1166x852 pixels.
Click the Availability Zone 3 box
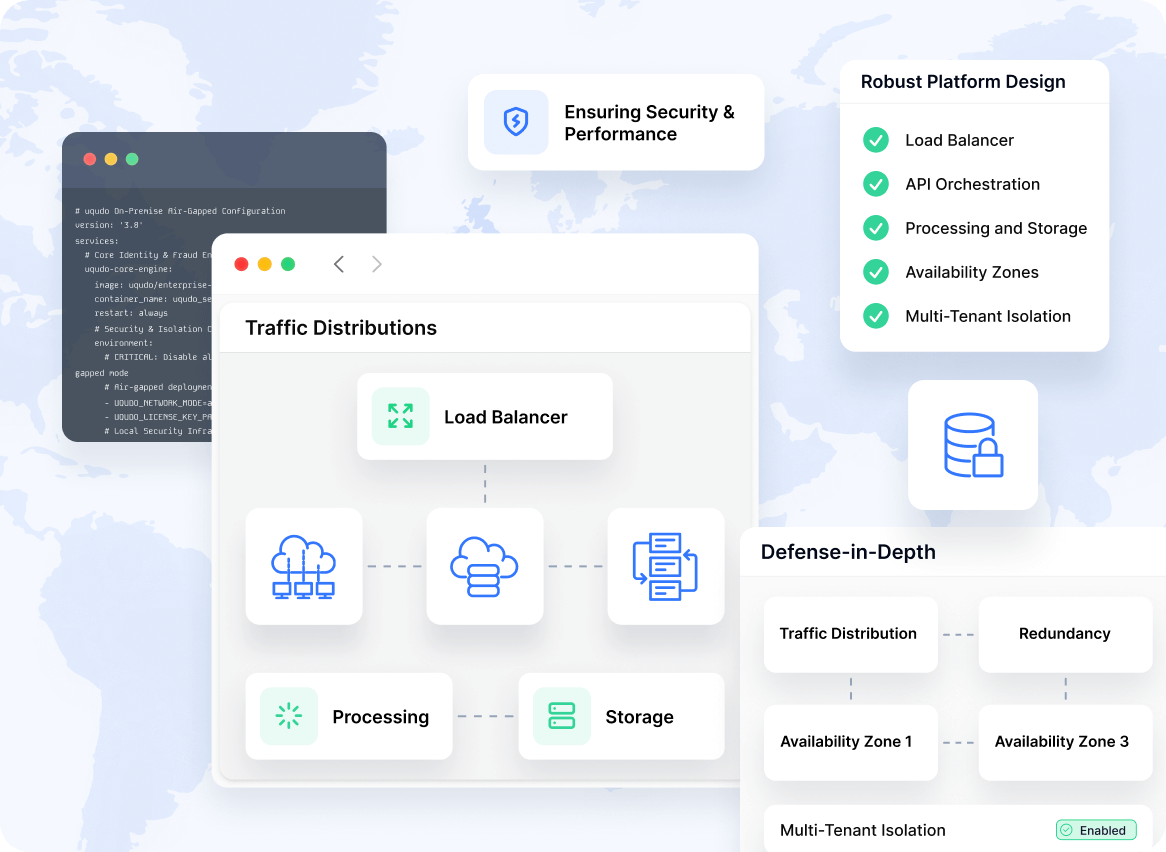(x=1064, y=742)
